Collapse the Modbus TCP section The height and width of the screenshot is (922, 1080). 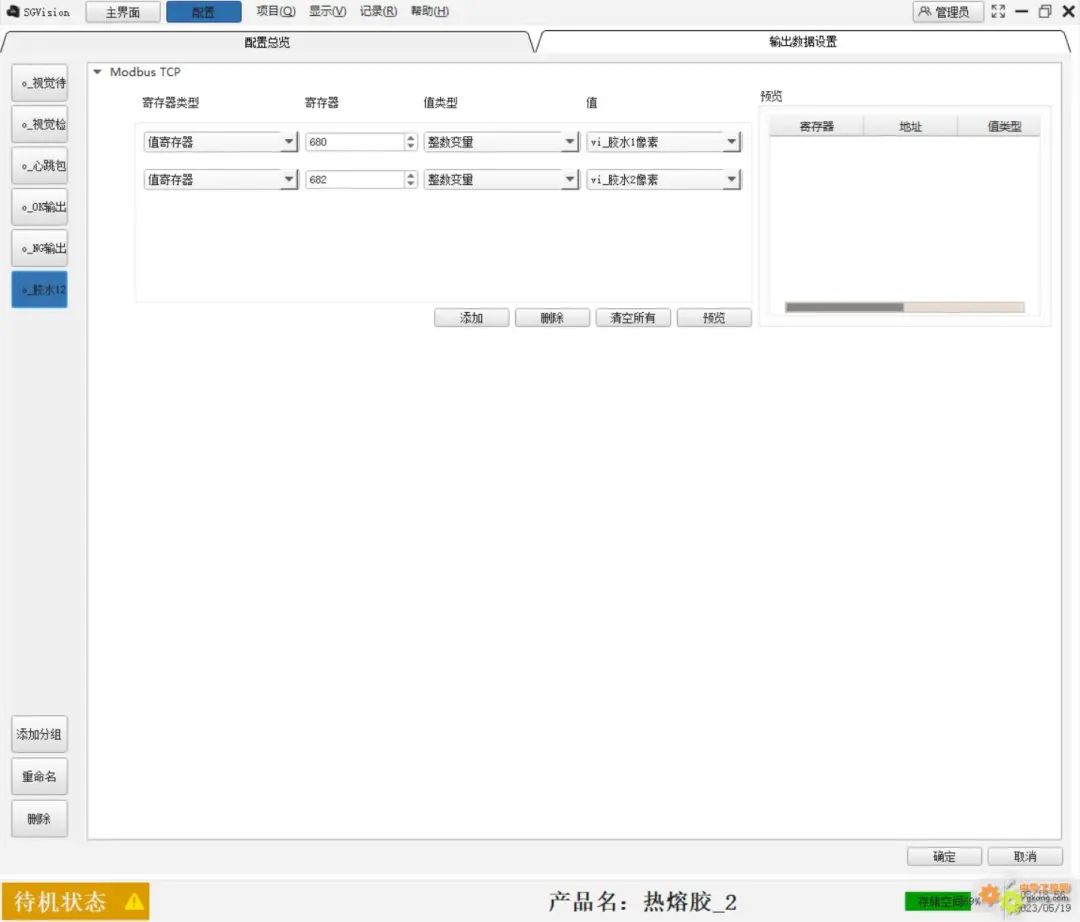pos(96,72)
